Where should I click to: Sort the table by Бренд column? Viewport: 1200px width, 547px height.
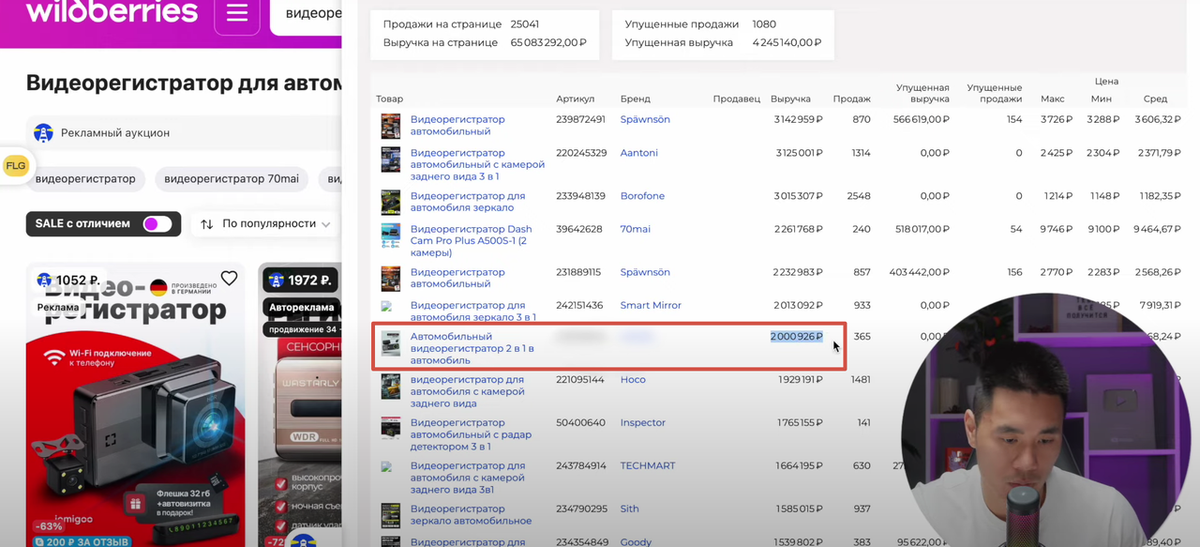pos(635,99)
